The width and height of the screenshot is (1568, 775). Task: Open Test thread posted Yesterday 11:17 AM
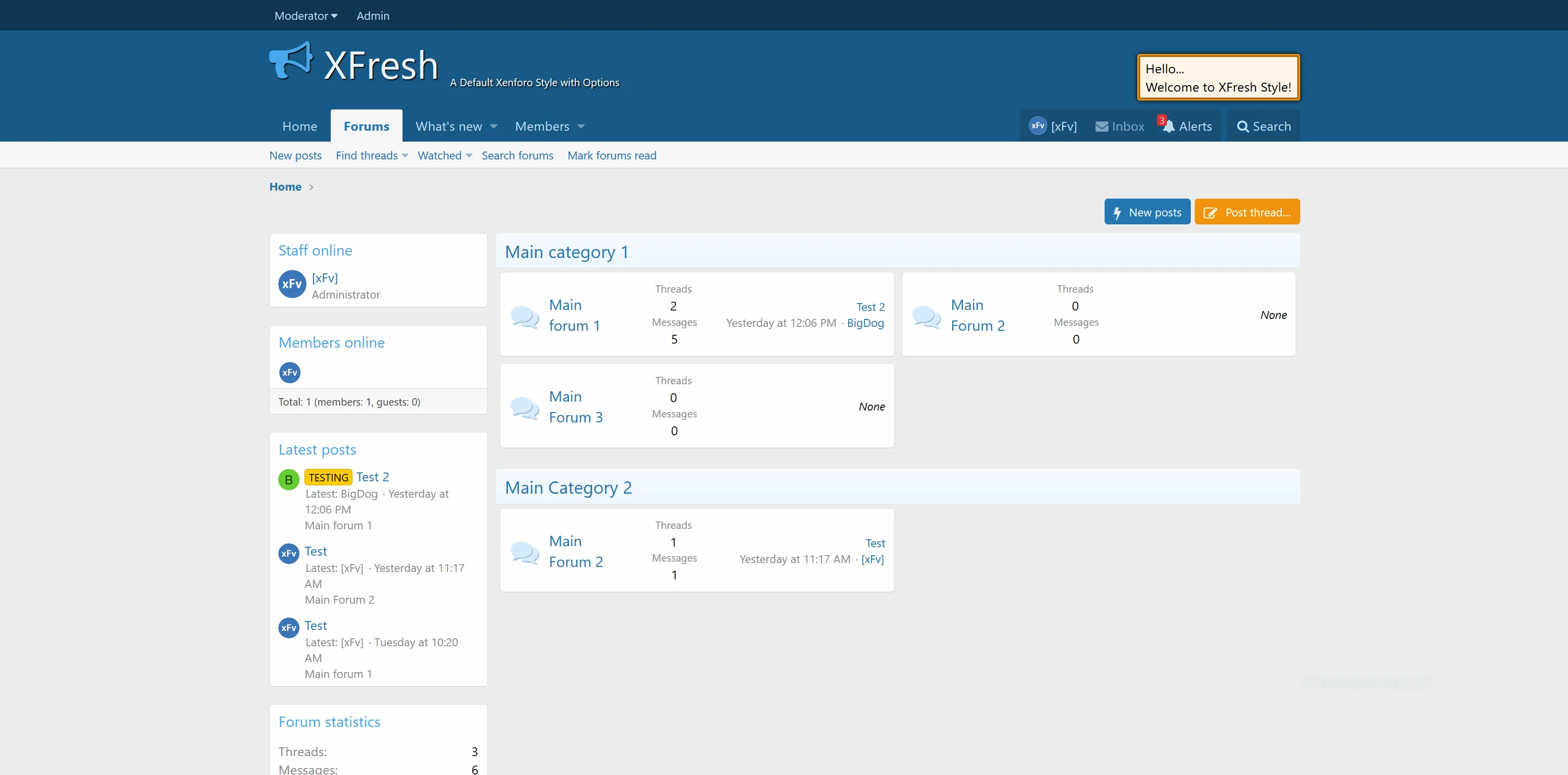pyautogui.click(x=316, y=551)
